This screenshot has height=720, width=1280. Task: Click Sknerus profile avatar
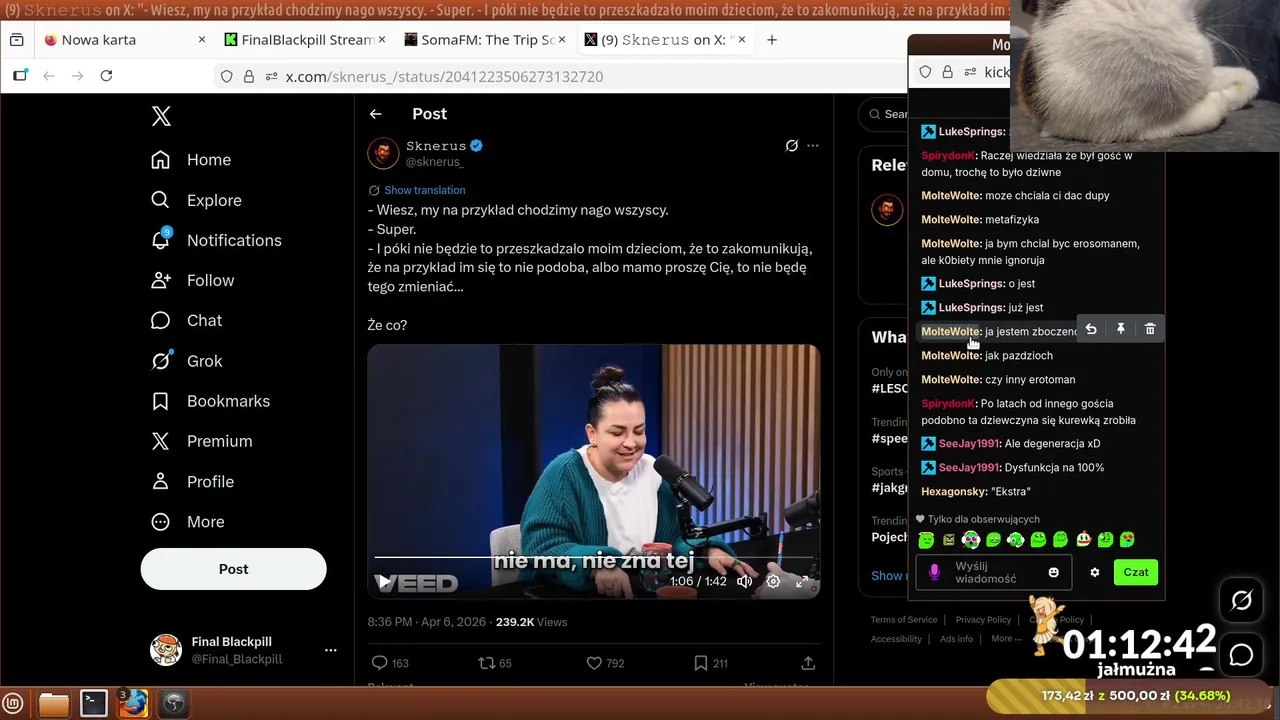click(x=384, y=153)
